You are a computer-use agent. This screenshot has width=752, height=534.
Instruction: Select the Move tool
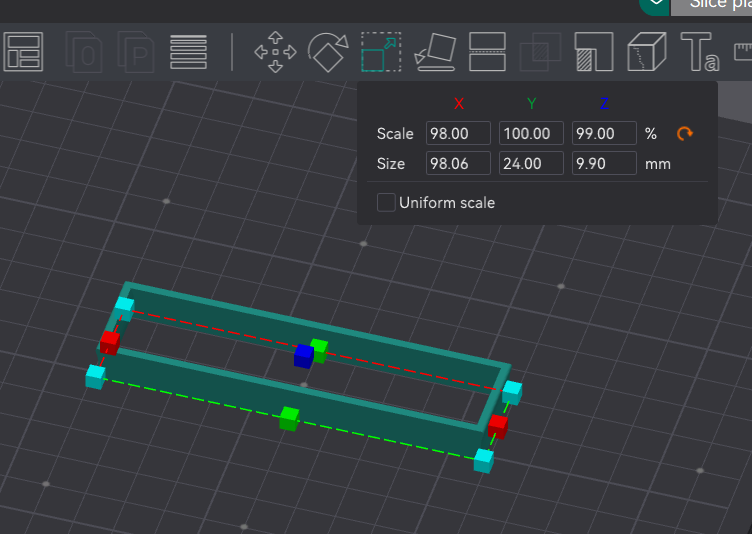coord(275,52)
